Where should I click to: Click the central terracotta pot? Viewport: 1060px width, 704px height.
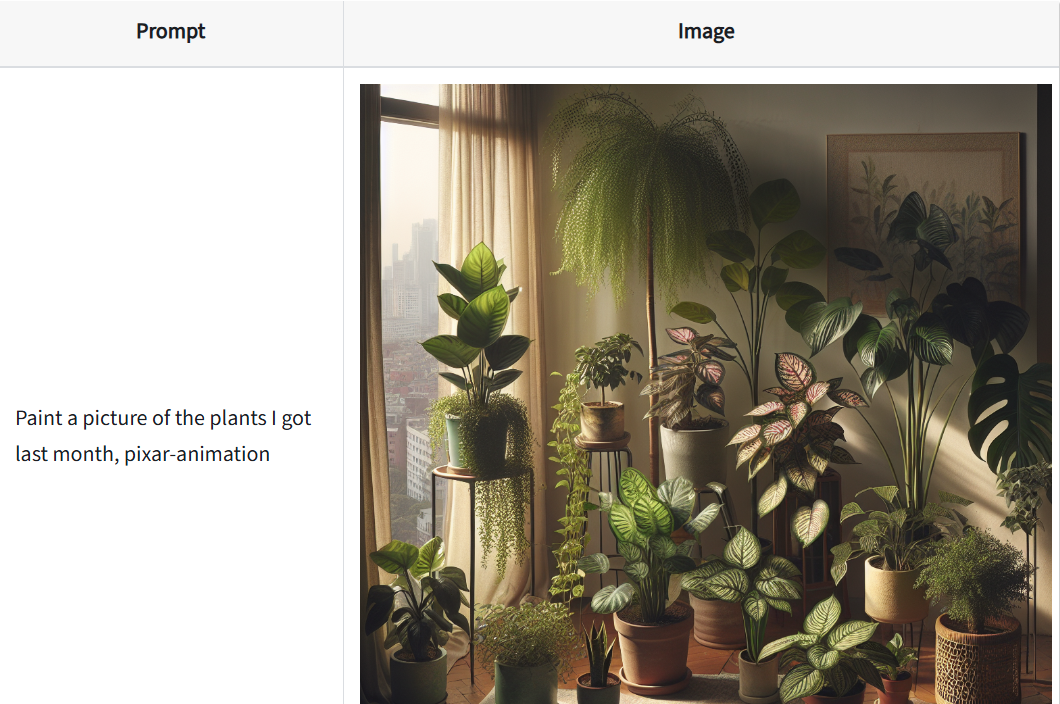click(652, 646)
